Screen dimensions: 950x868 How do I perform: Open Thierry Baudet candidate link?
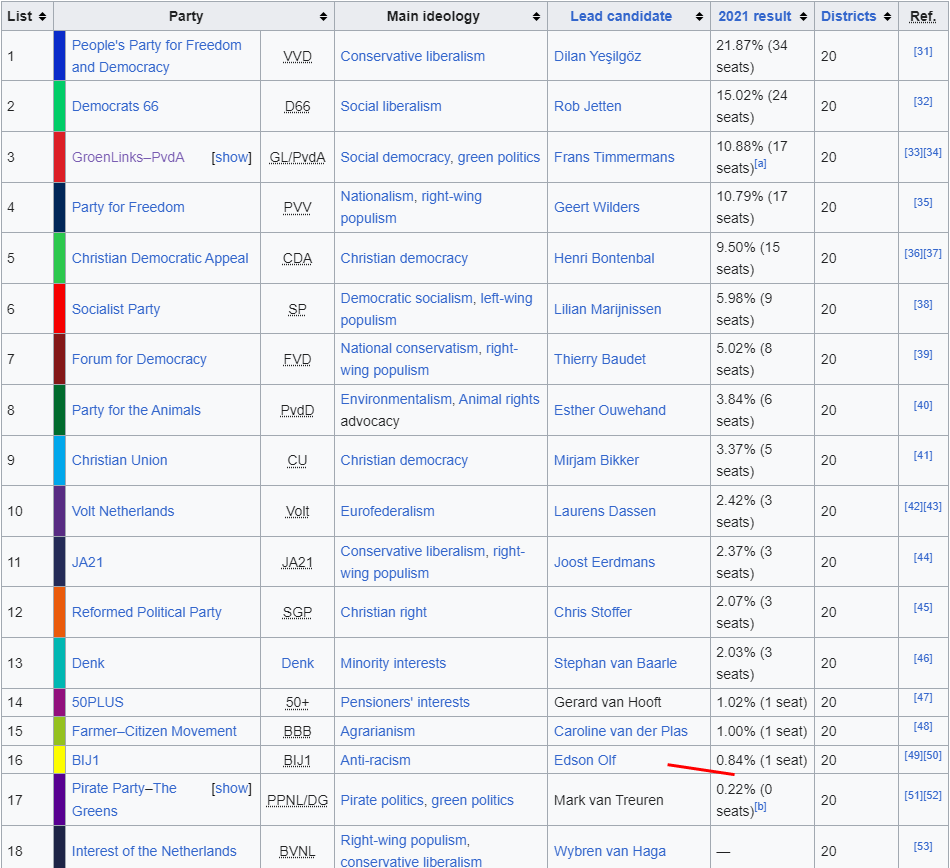point(600,360)
